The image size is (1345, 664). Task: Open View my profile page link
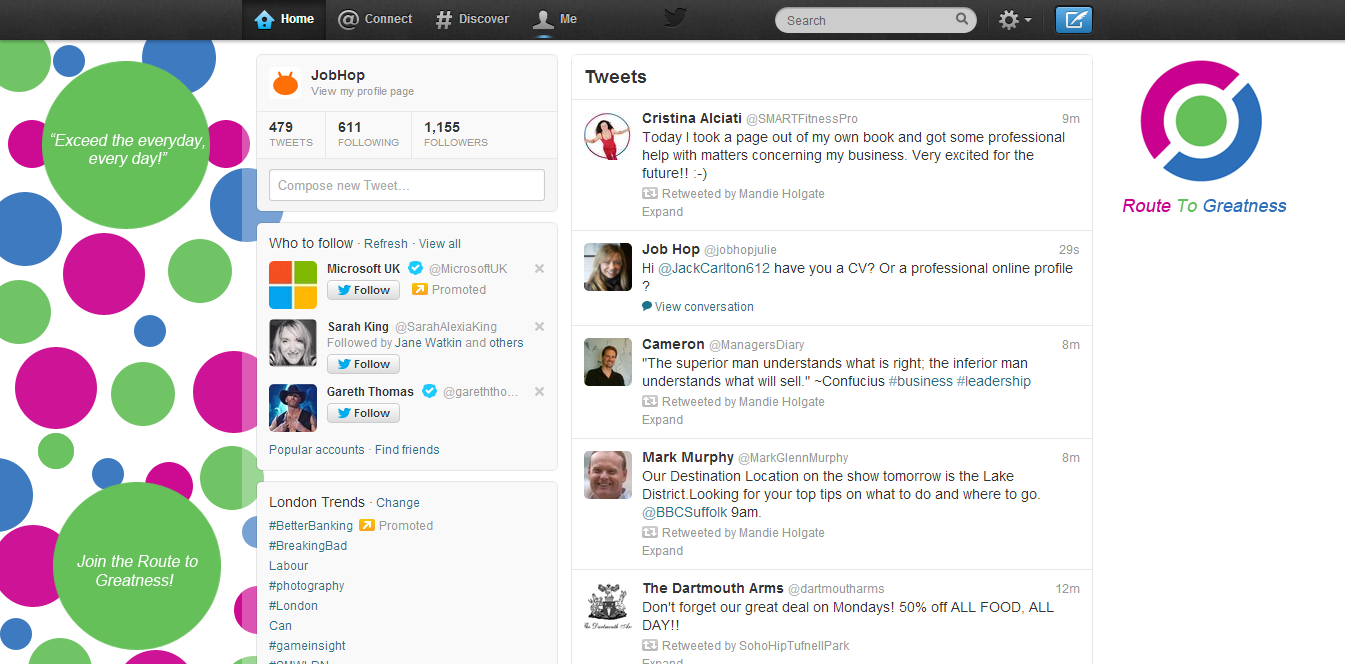click(362, 91)
